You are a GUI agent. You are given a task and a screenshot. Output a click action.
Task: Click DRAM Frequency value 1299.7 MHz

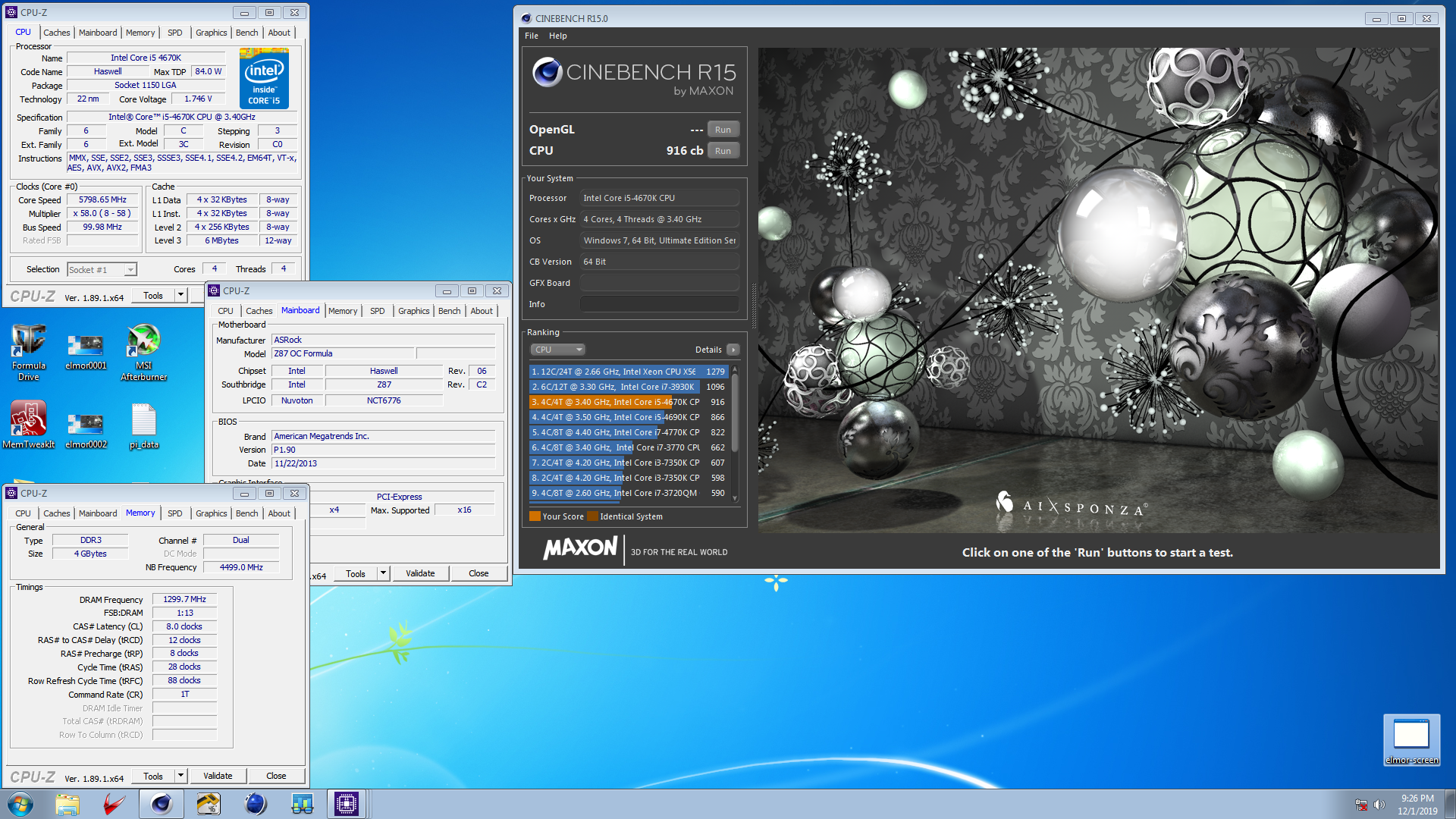pyautogui.click(x=184, y=599)
